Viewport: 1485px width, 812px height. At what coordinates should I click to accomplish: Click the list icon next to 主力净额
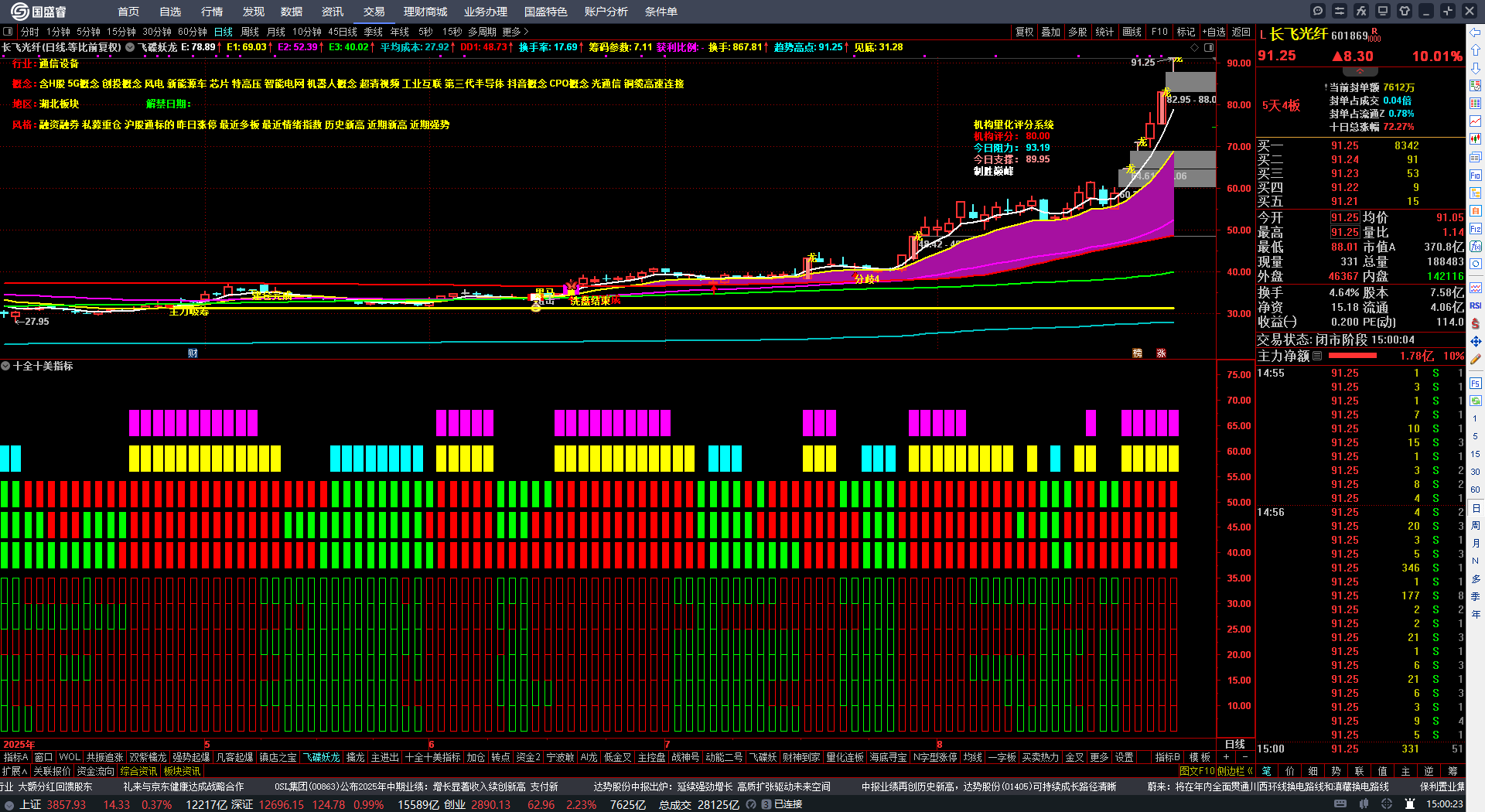(1317, 356)
